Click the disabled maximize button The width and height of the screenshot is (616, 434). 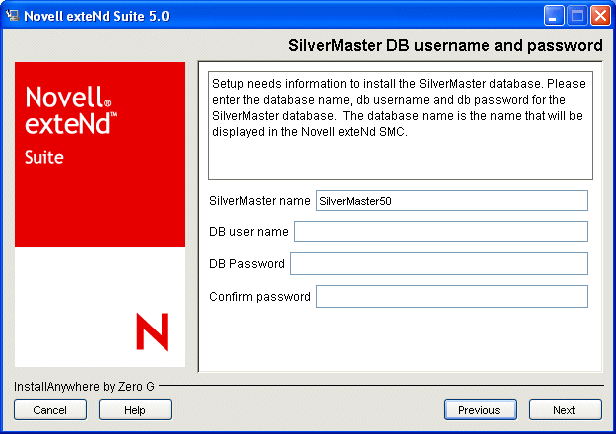tap(577, 16)
